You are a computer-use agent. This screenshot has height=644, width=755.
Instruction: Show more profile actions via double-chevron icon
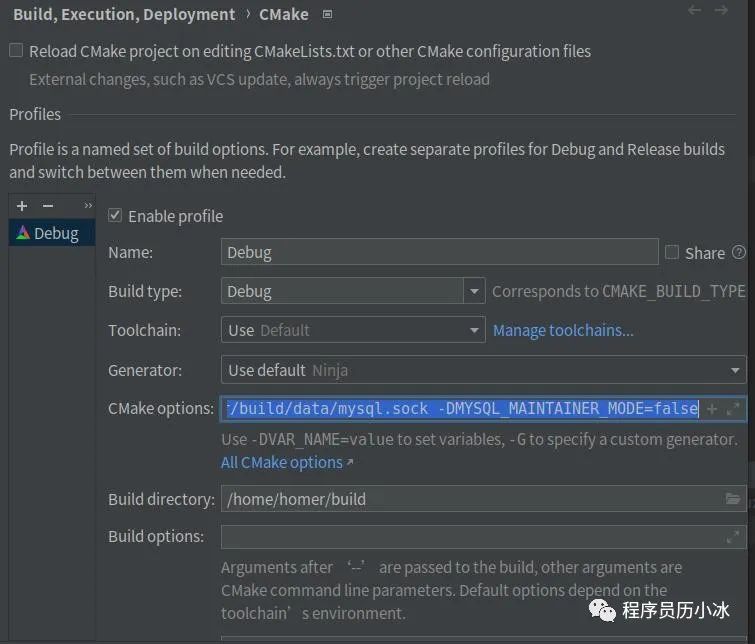(88, 206)
